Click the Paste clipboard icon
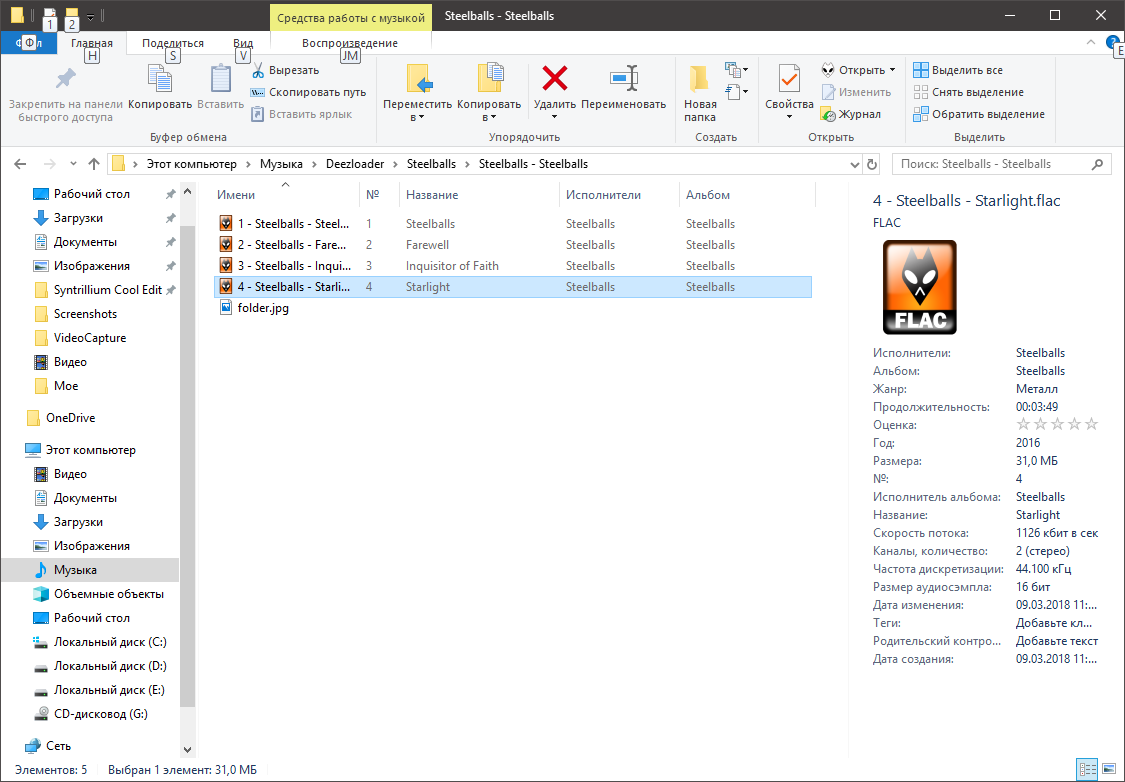Image resolution: width=1125 pixels, height=782 pixels. (220, 79)
